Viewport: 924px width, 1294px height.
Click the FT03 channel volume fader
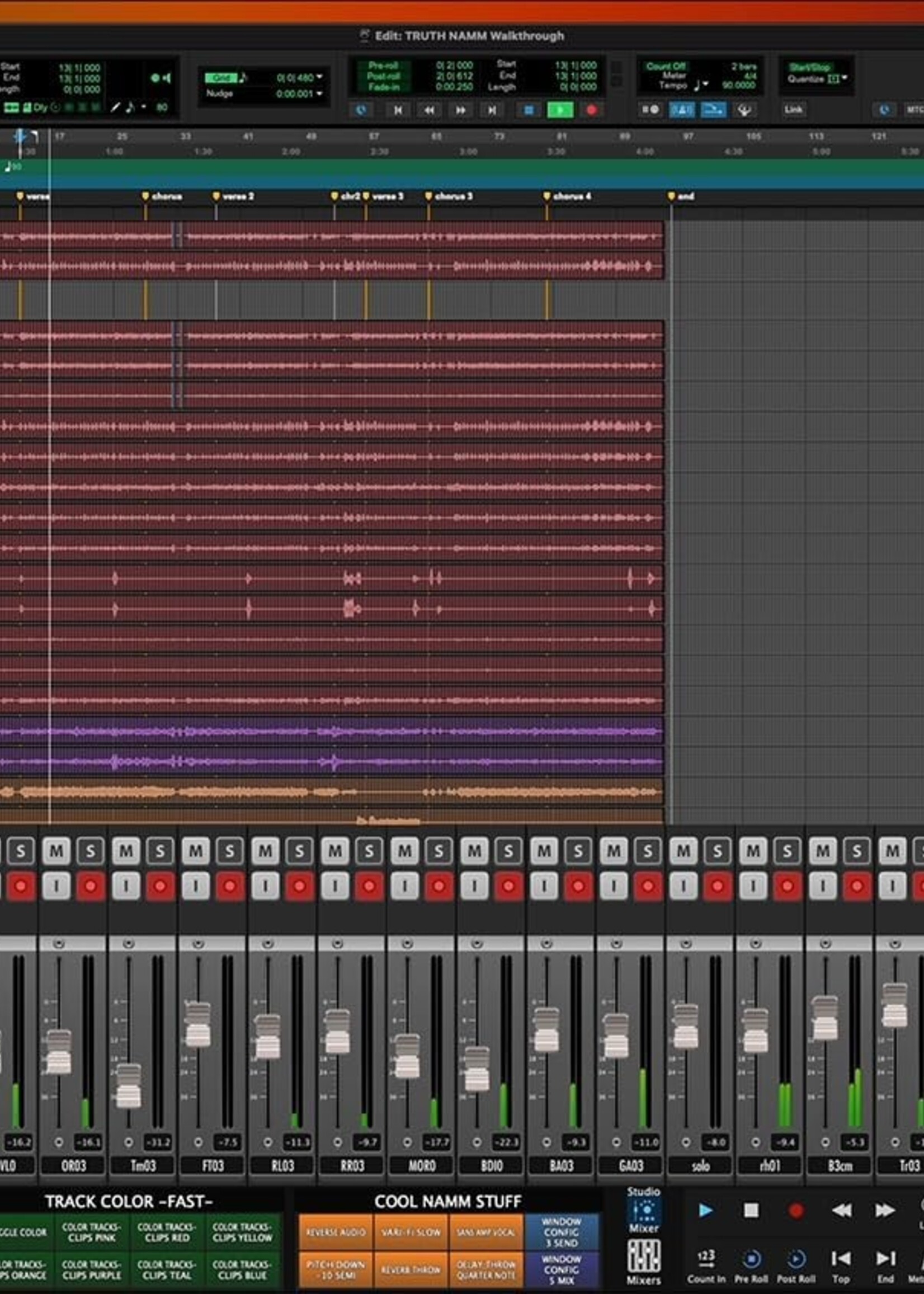tap(198, 1025)
